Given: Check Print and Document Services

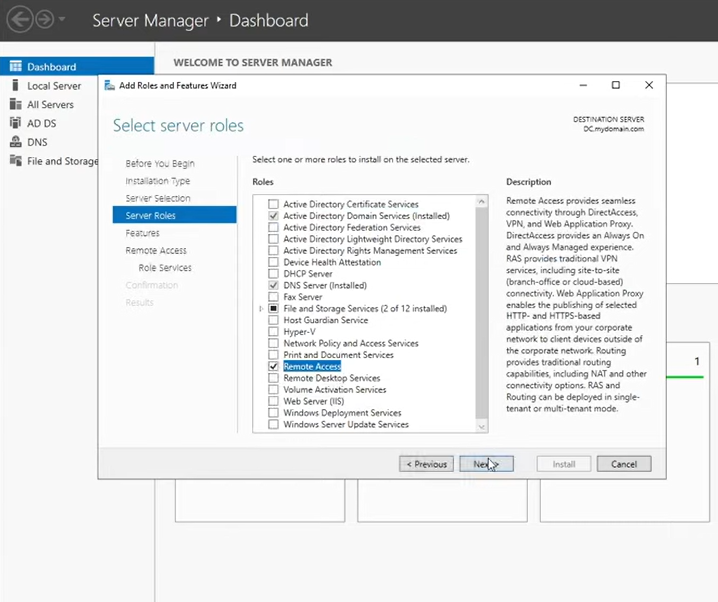Looking at the screenshot, I should pos(273,354).
